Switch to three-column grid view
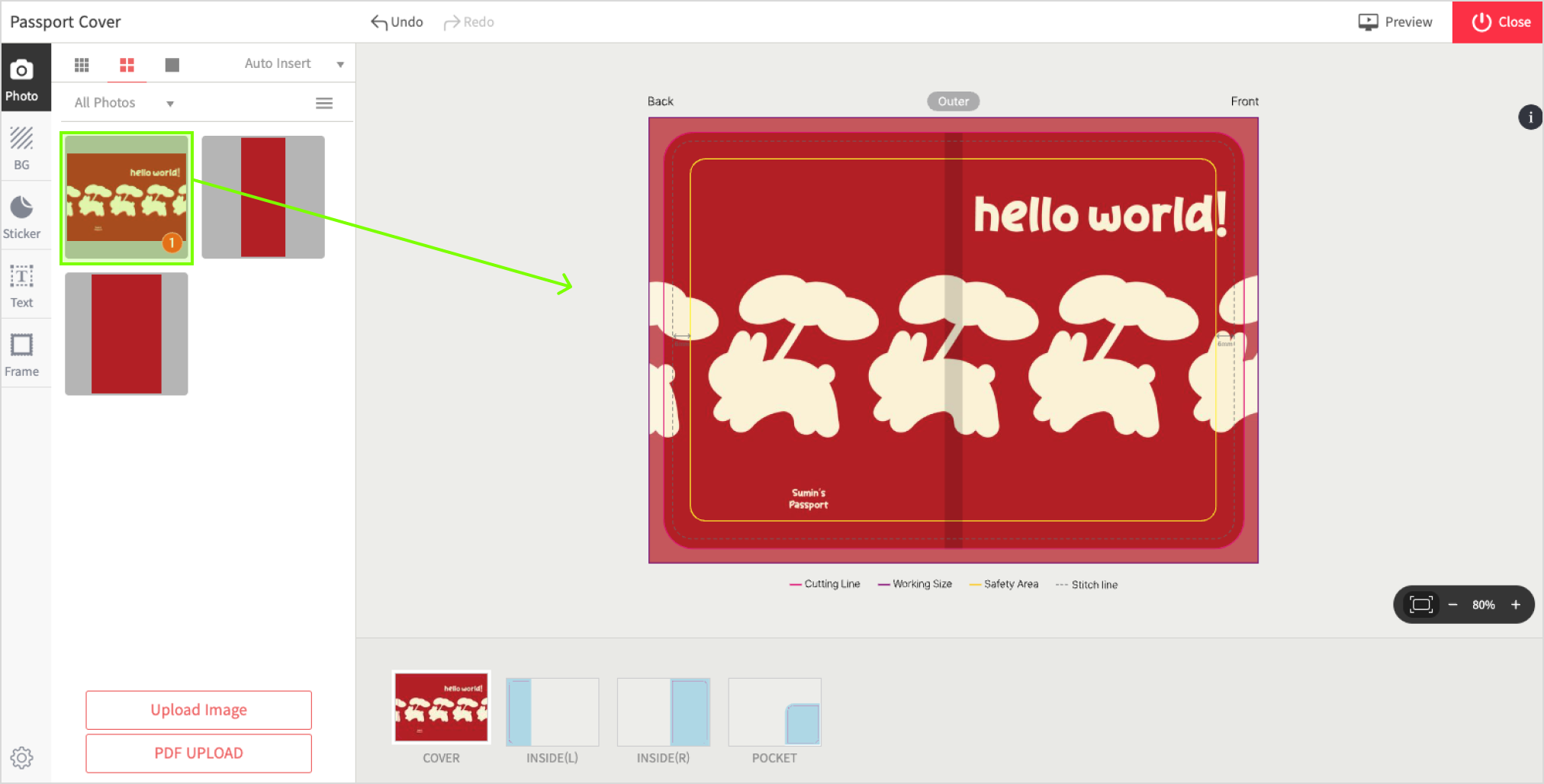This screenshot has height=784, width=1544. pos(82,65)
